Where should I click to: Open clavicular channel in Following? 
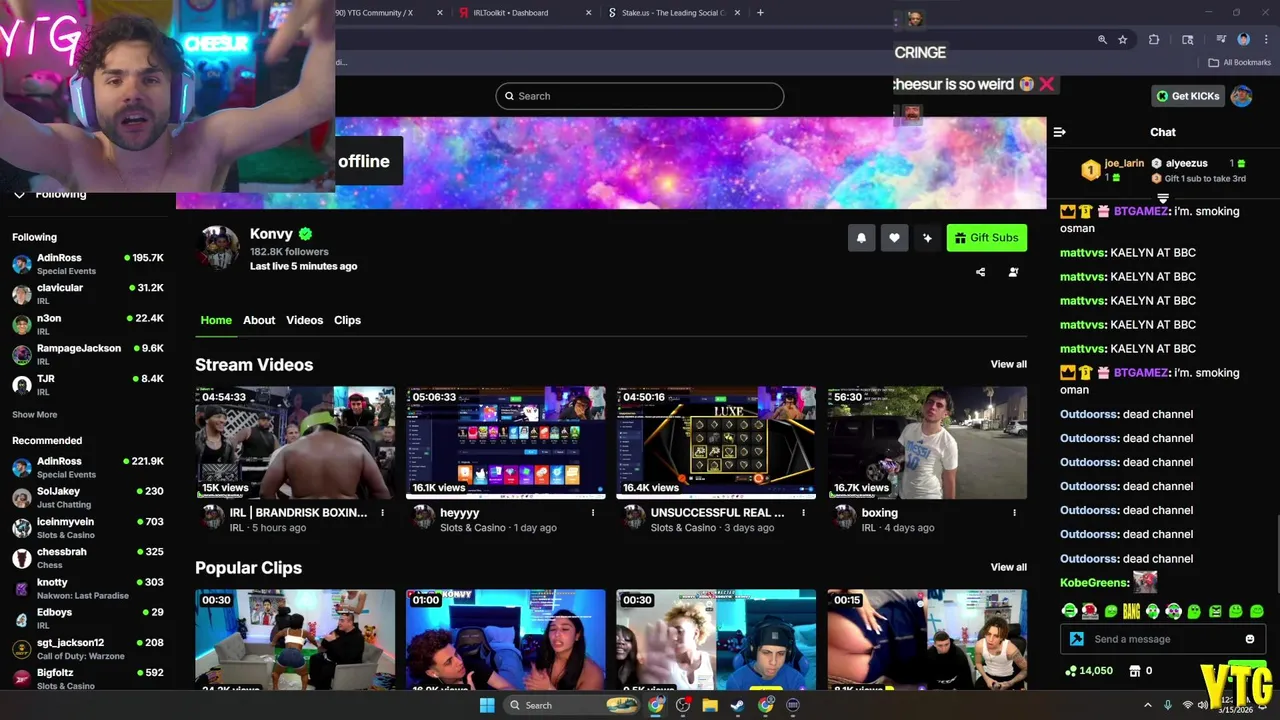[88, 294]
